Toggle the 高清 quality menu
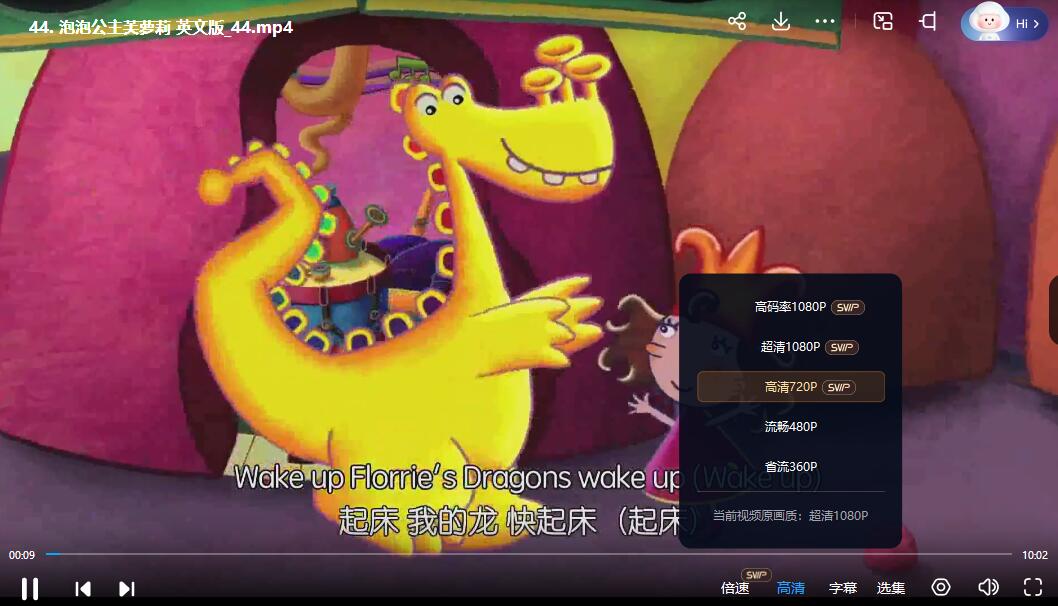1058x606 pixels. [x=791, y=588]
